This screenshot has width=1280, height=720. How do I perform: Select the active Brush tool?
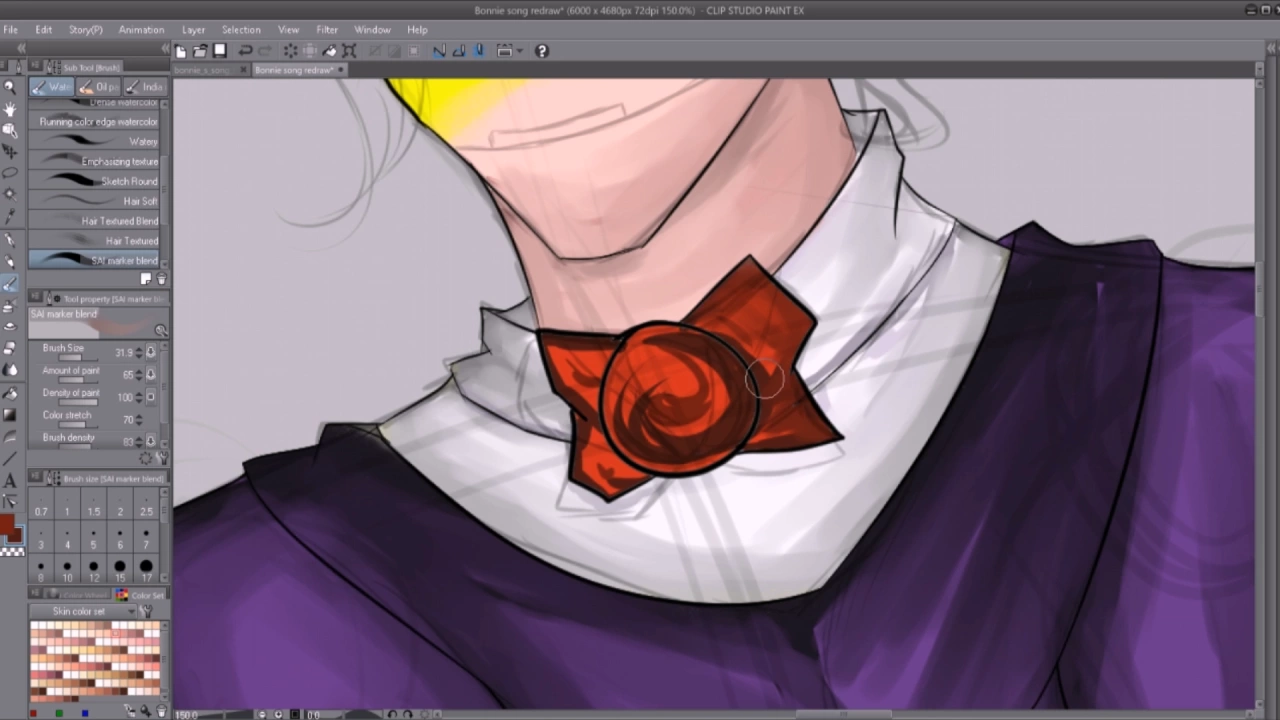click(x=10, y=284)
